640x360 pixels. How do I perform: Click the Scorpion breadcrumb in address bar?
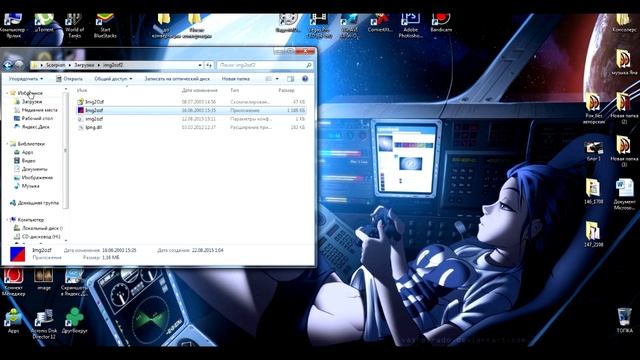point(56,65)
